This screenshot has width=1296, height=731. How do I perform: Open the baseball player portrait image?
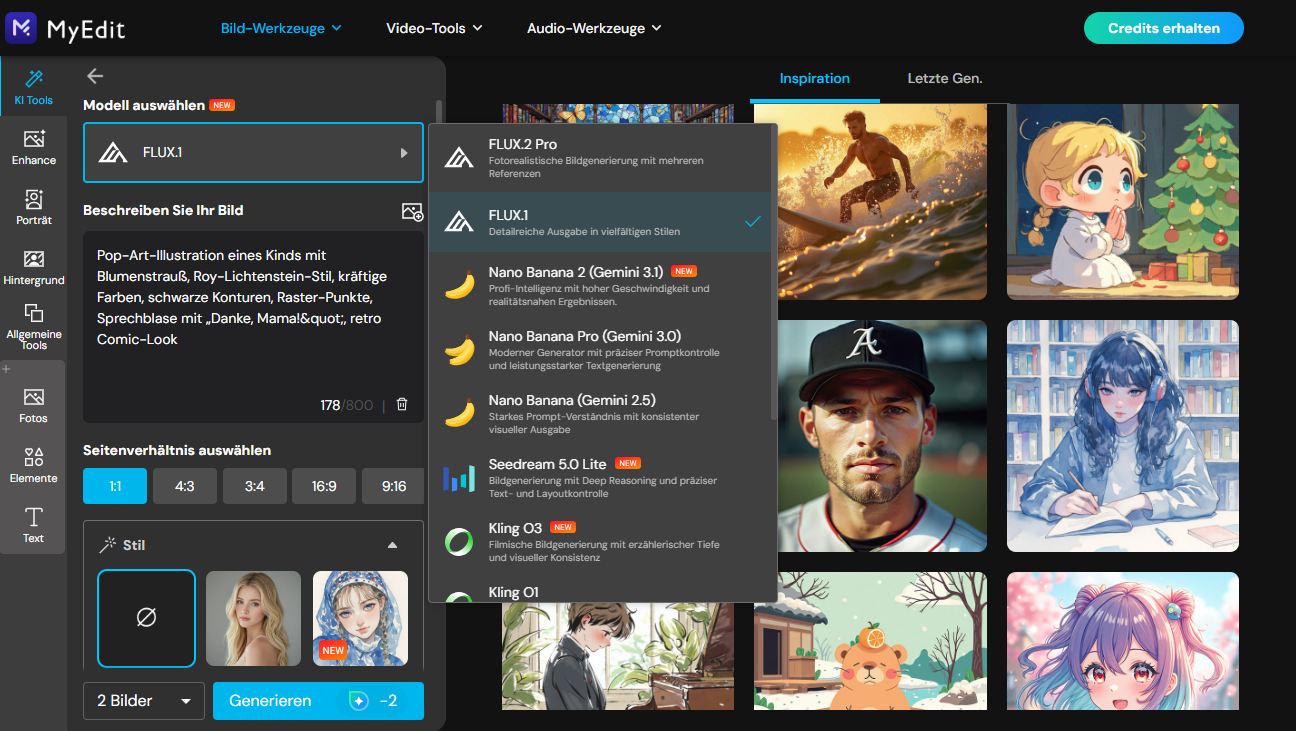coord(870,436)
